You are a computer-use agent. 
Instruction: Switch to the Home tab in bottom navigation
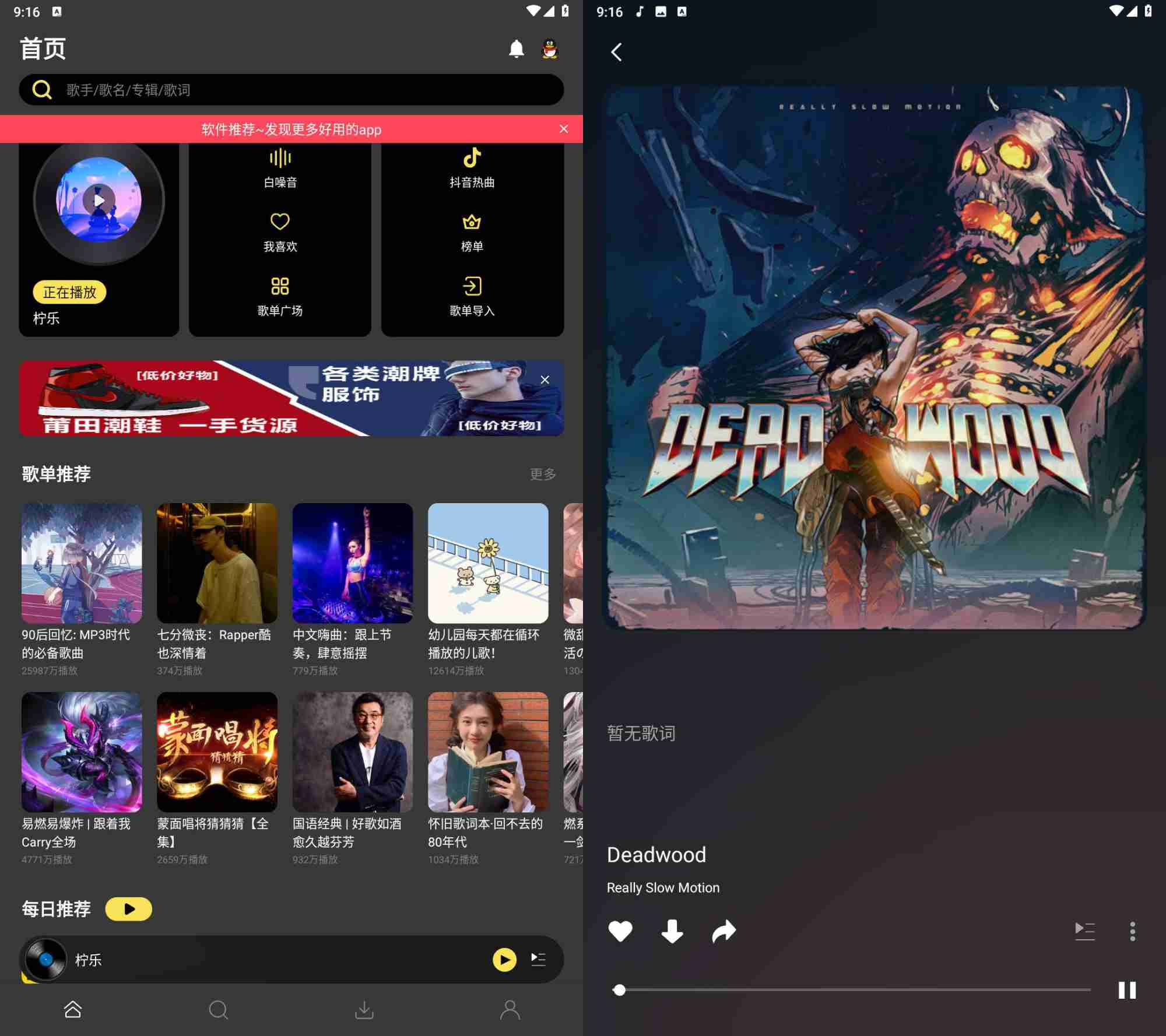73,1009
